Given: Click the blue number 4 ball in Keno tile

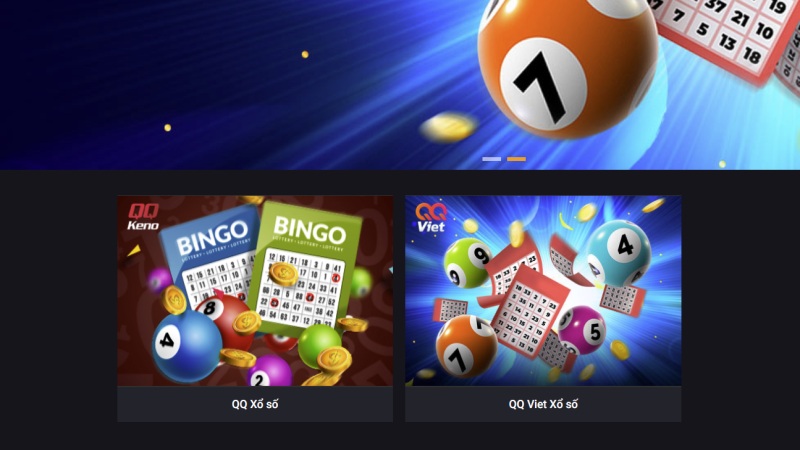Looking at the screenshot, I should 187,346.
